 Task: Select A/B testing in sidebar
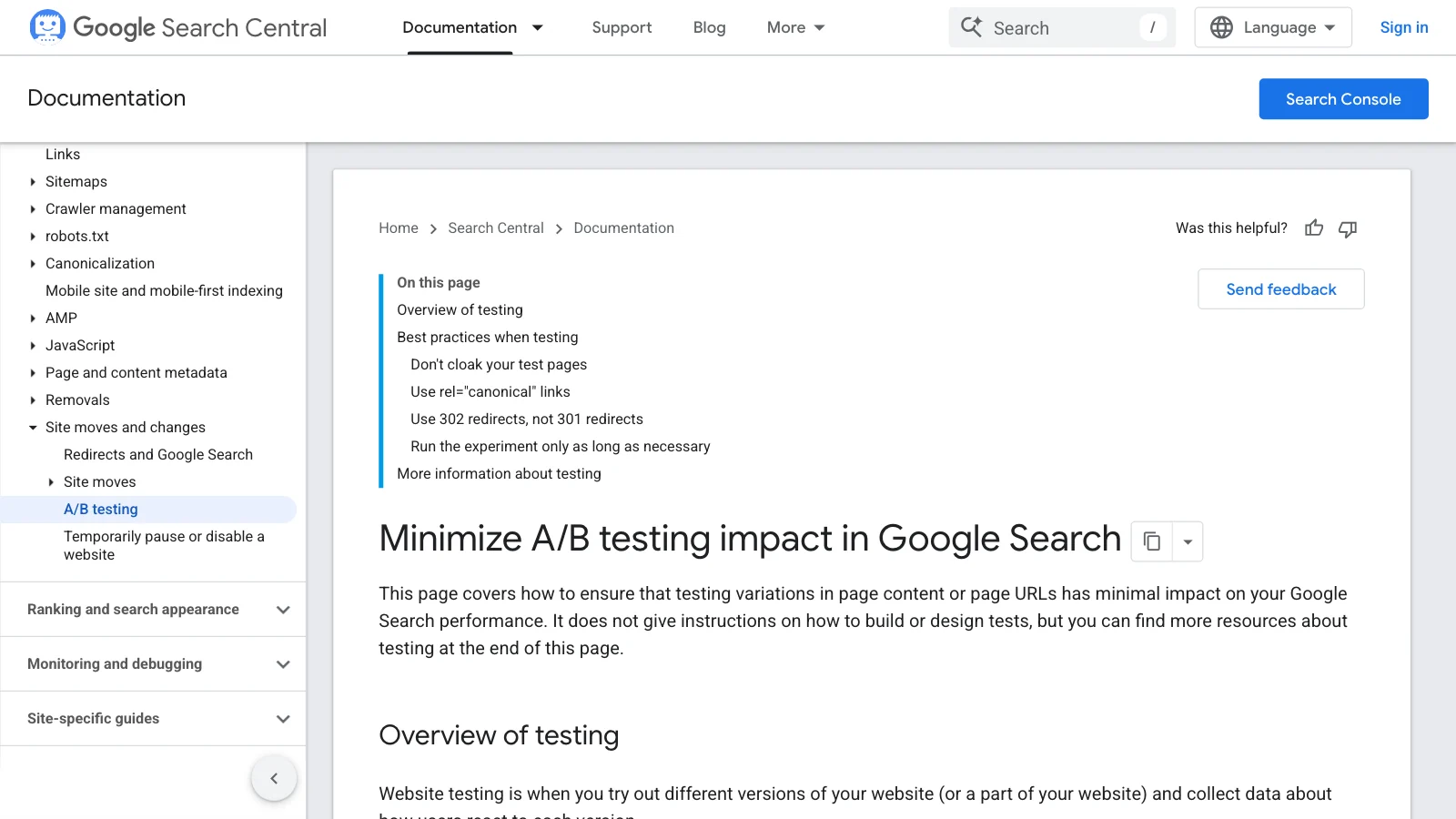(101, 510)
